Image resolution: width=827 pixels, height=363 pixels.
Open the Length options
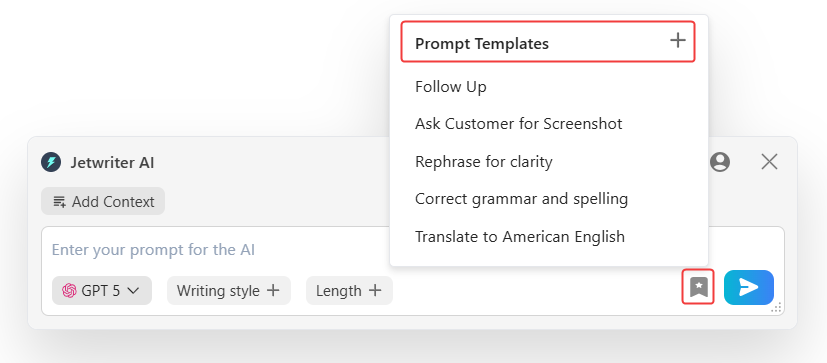[349, 291]
